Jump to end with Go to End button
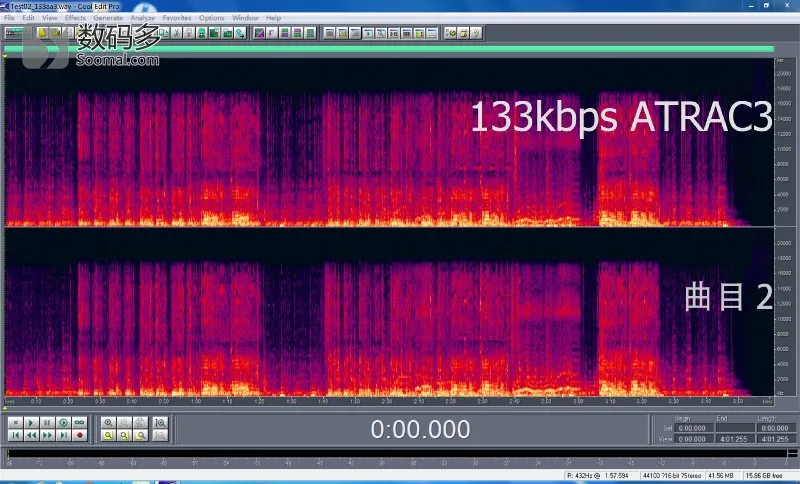Image resolution: width=800 pixels, height=484 pixels. coord(63,435)
